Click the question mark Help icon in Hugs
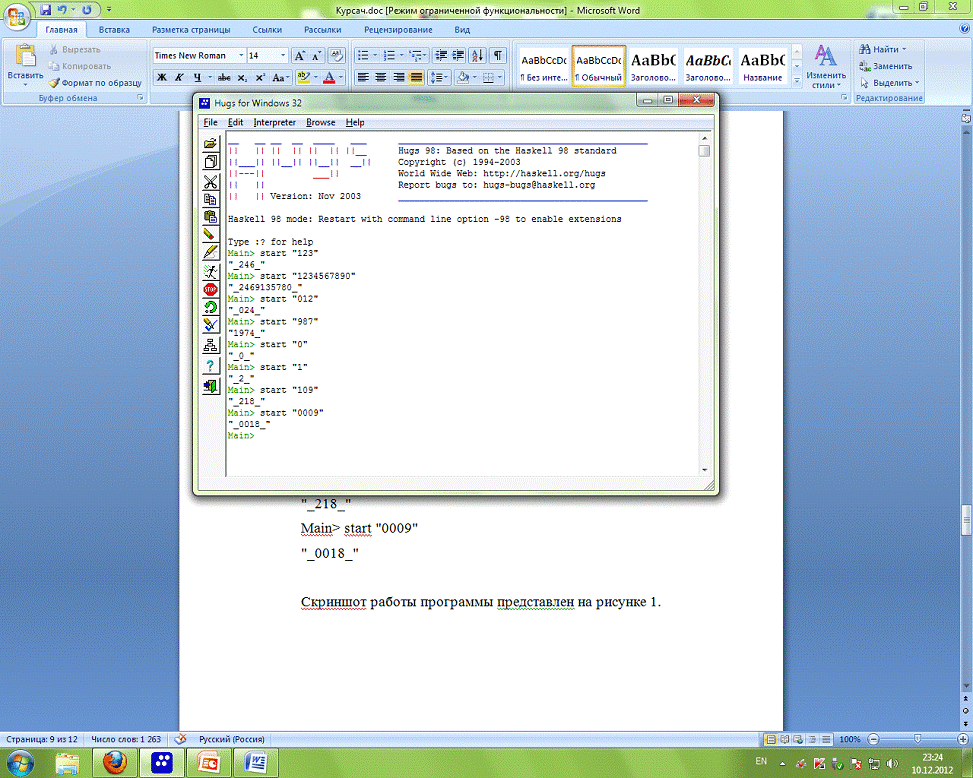Image resolution: width=973 pixels, height=778 pixels. pyautogui.click(x=210, y=366)
